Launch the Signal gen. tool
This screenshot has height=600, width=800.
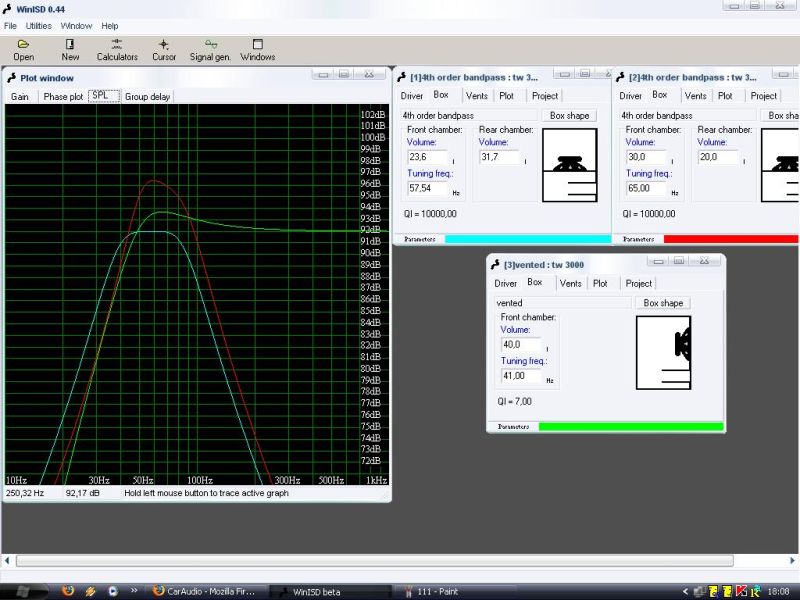210,50
